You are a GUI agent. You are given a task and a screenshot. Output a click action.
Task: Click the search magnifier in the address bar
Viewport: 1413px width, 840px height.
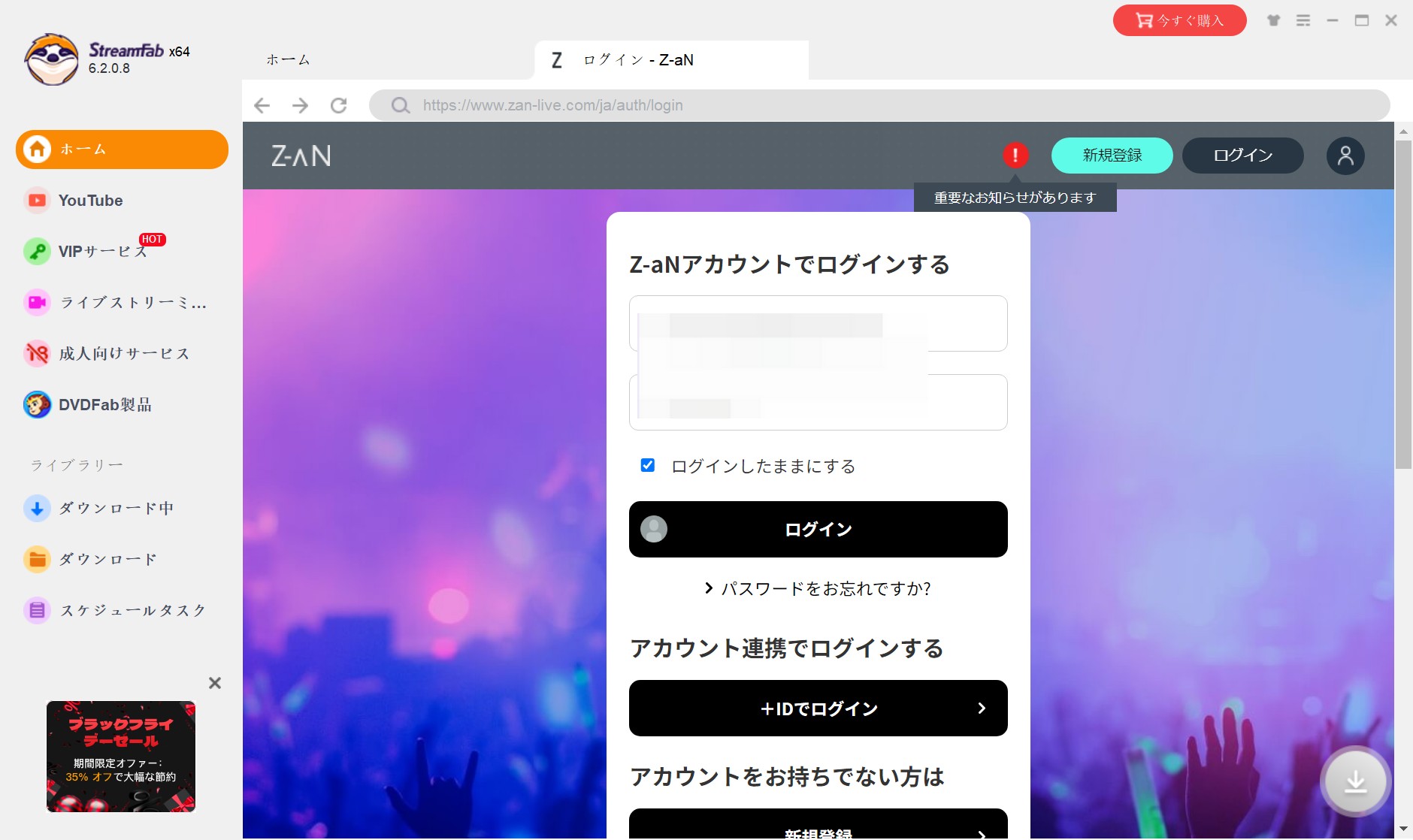401,105
